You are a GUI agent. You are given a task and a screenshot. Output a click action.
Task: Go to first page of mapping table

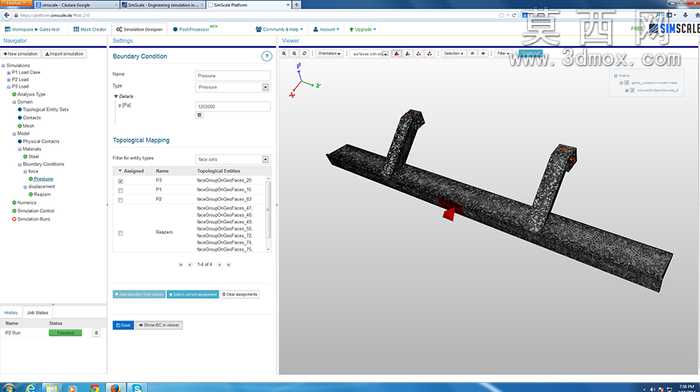pos(181,265)
